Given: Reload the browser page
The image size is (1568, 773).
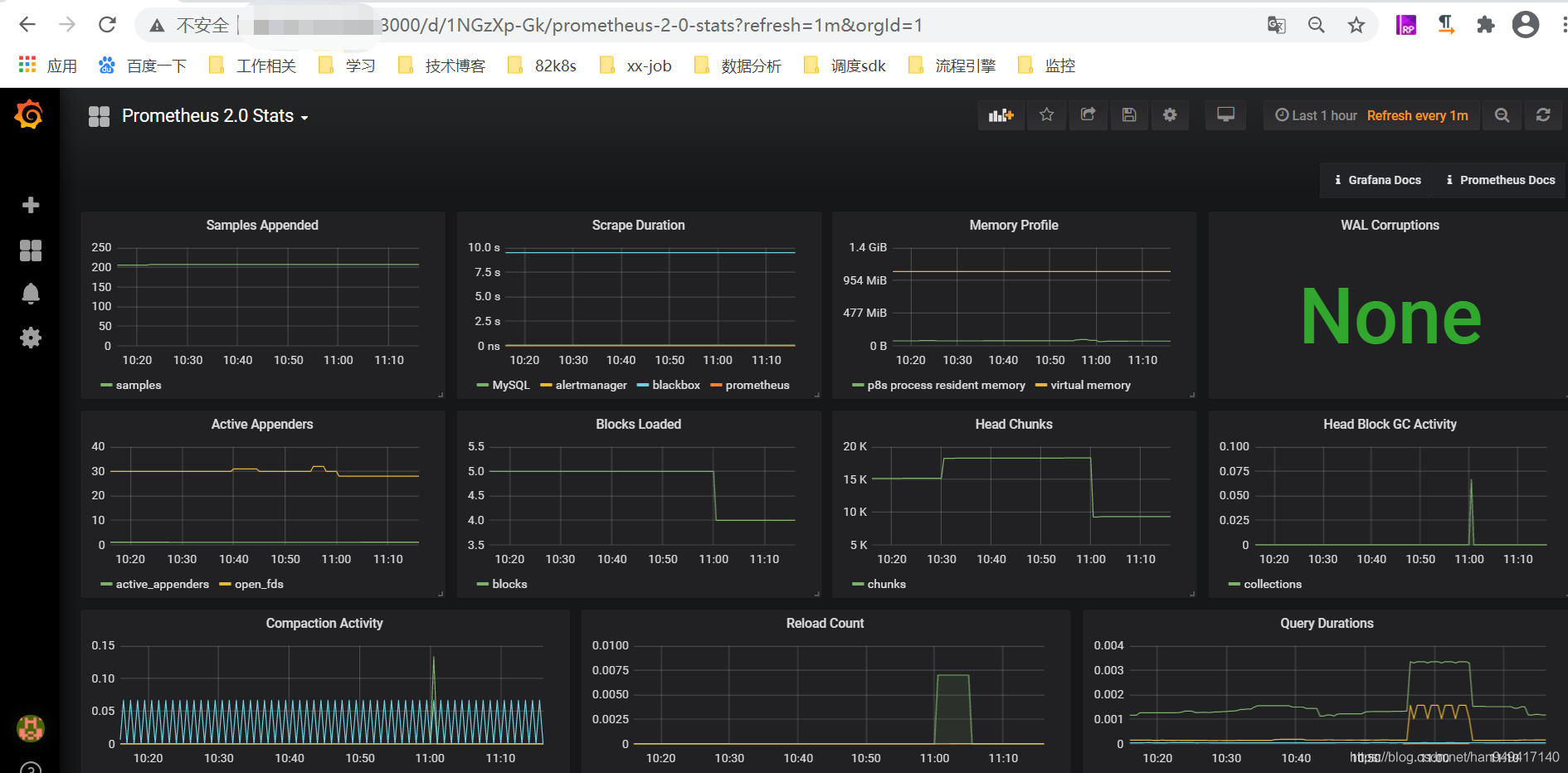Looking at the screenshot, I should pos(107,25).
